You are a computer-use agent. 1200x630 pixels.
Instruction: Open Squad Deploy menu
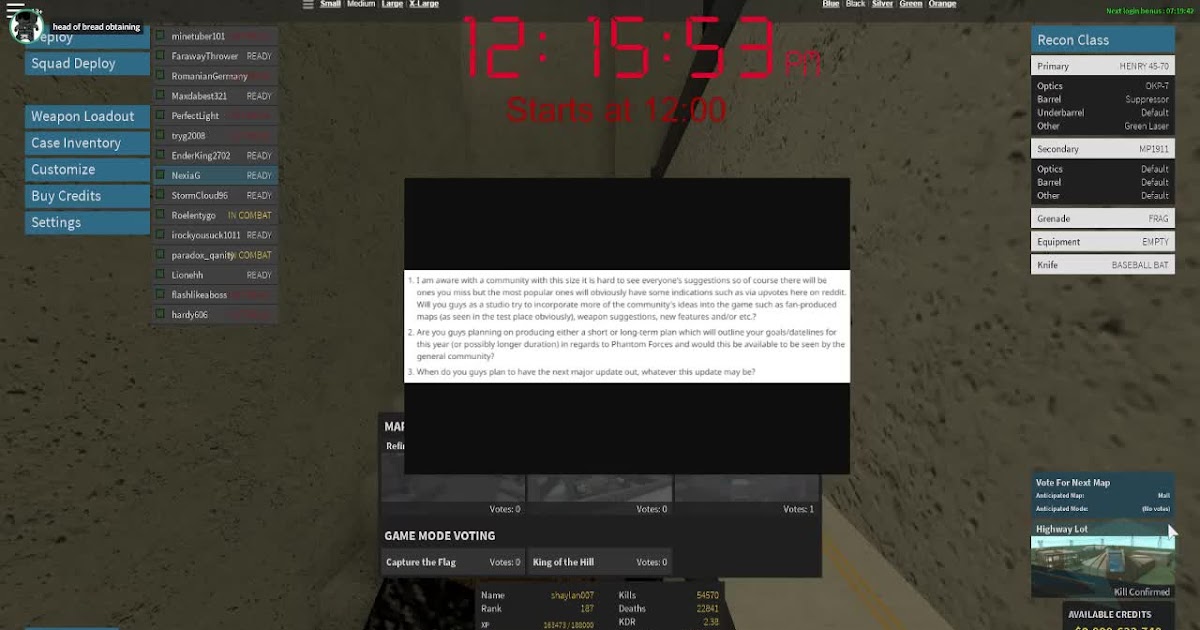(87, 63)
